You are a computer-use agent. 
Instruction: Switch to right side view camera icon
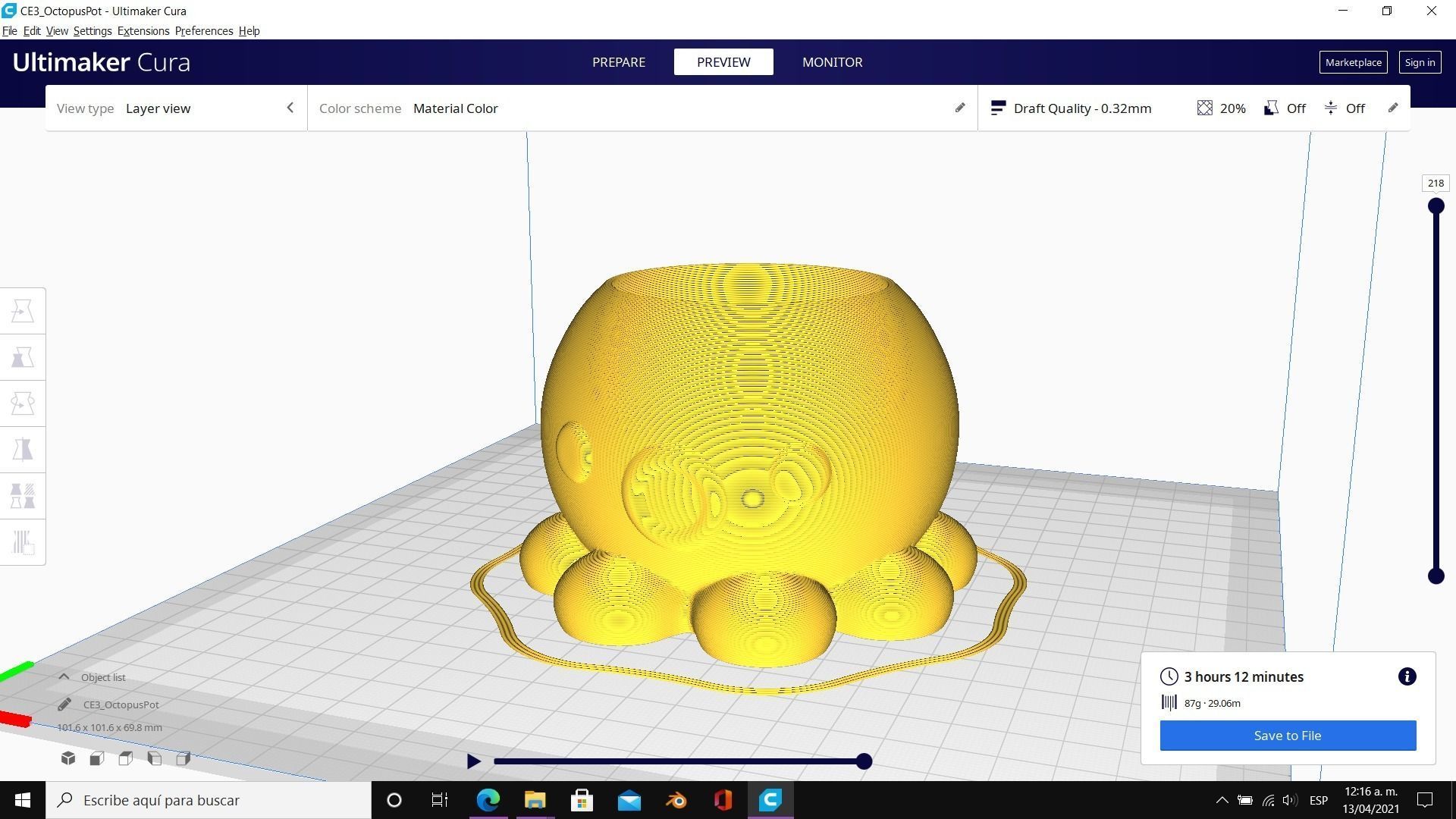click(x=184, y=758)
